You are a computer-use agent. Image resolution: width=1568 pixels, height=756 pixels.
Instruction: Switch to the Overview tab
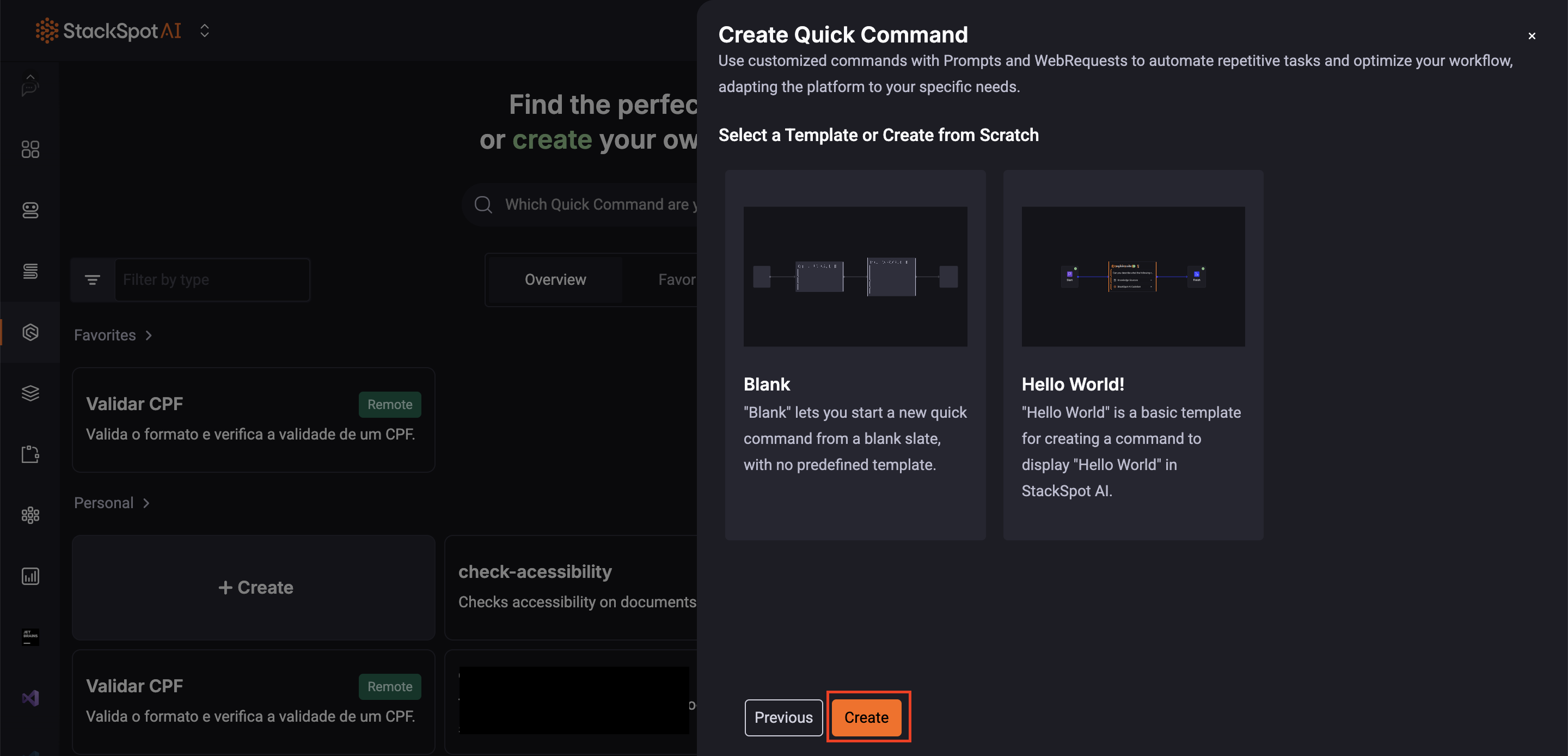555,279
